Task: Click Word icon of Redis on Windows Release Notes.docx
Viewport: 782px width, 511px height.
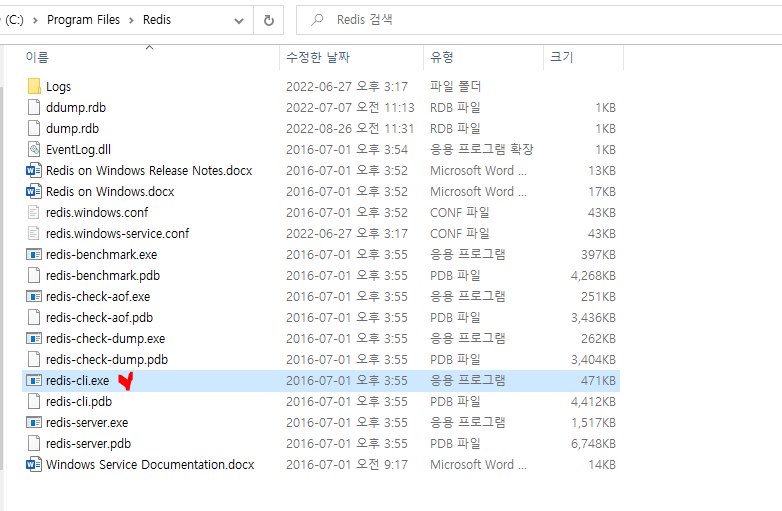Action: pyautogui.click(x=34, y=170)
